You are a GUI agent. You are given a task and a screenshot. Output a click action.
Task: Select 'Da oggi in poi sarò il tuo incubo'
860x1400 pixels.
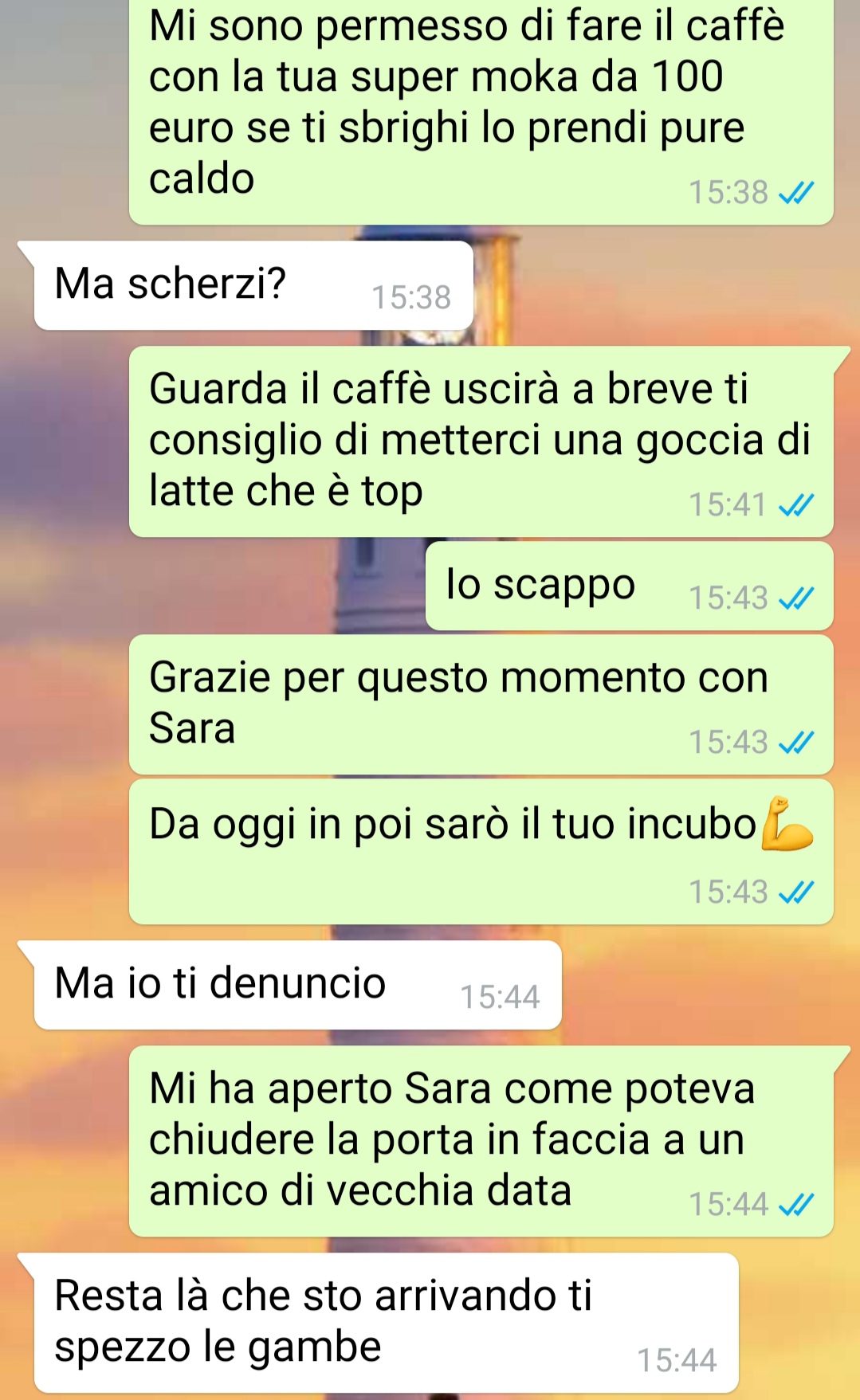pos(481,852)
